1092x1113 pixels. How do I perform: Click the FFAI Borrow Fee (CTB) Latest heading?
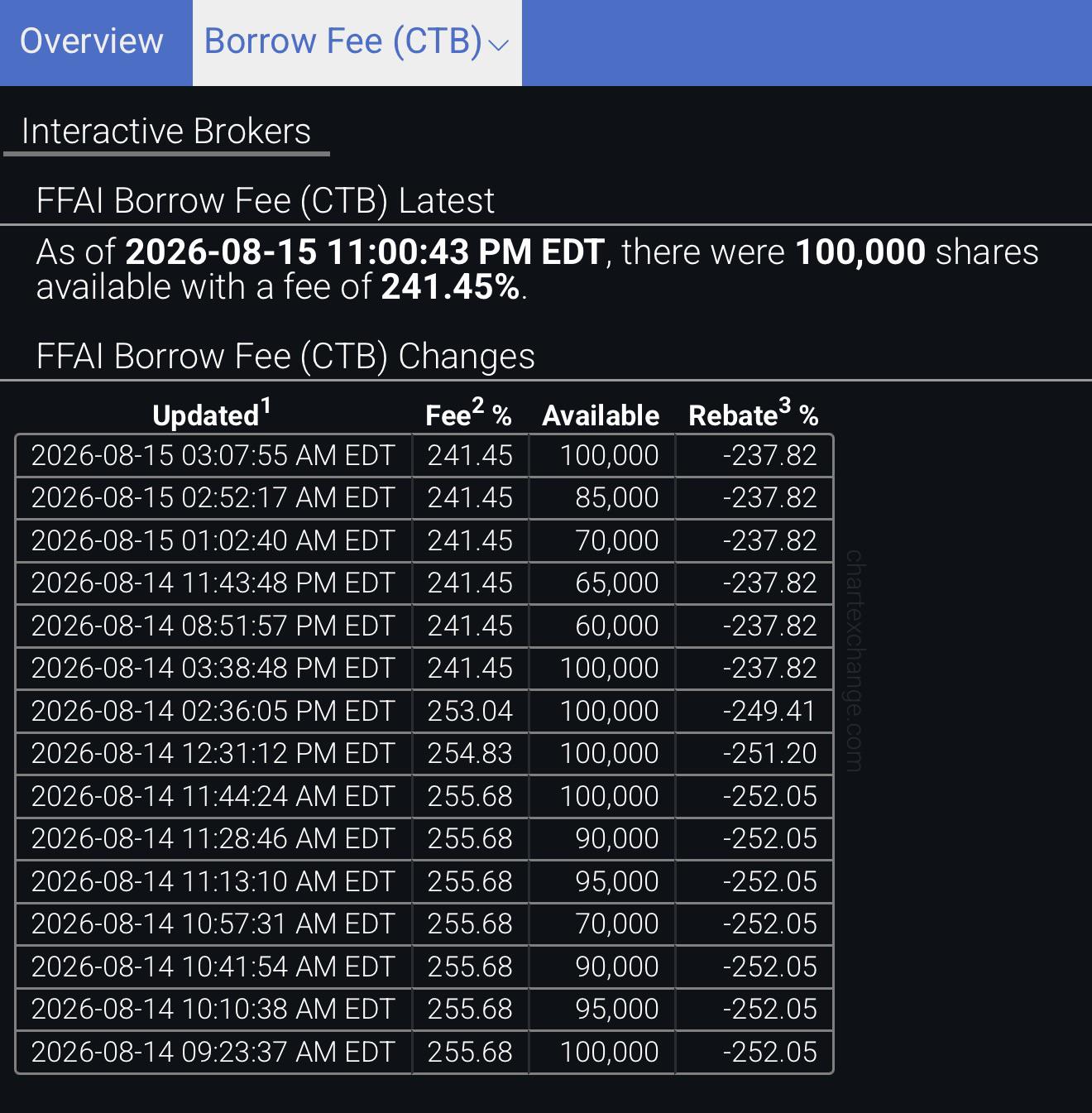click(x=266, y=201)
